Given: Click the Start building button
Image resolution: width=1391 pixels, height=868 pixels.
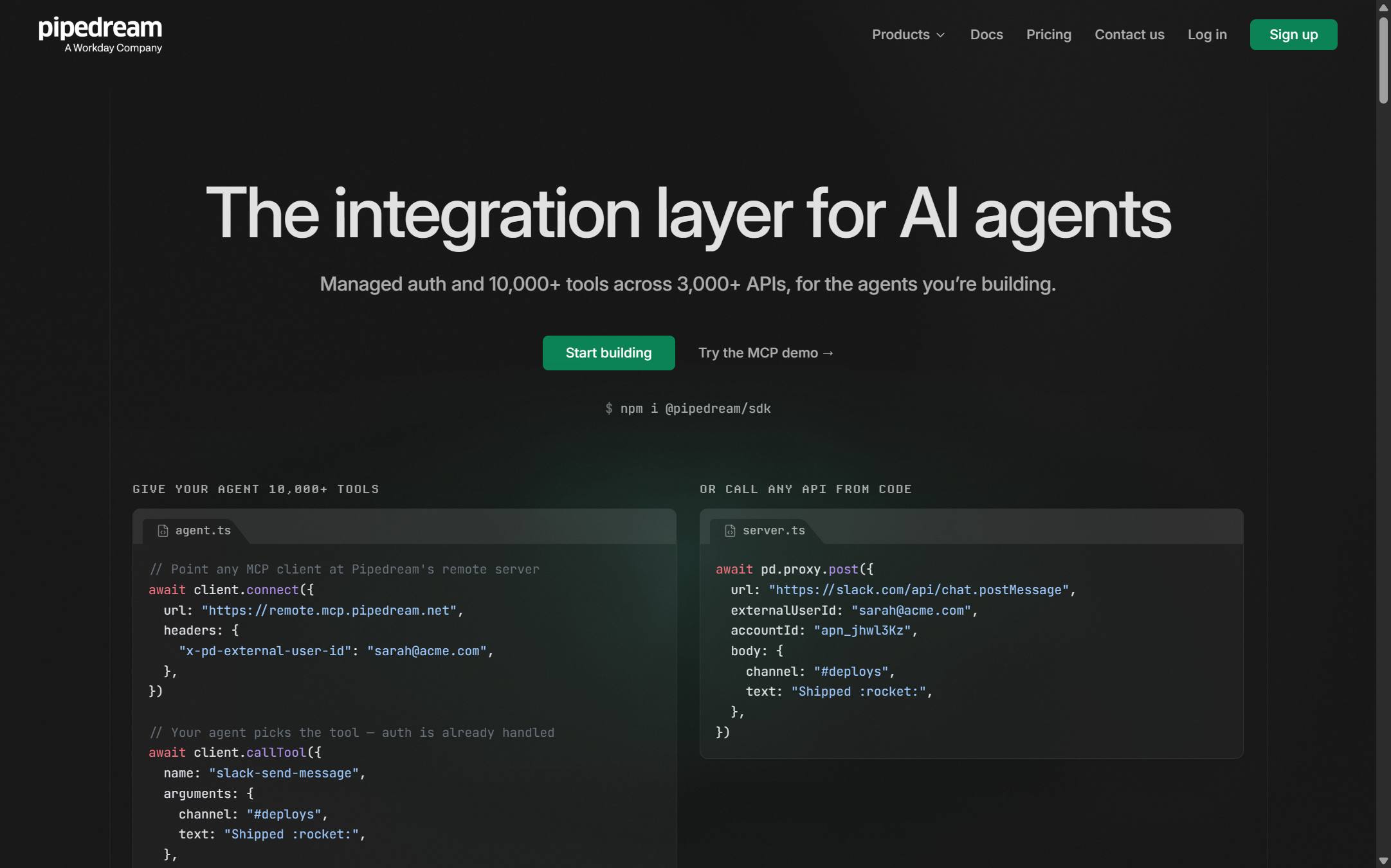Looking at the screenshot, I should click(x=608, y=353).
